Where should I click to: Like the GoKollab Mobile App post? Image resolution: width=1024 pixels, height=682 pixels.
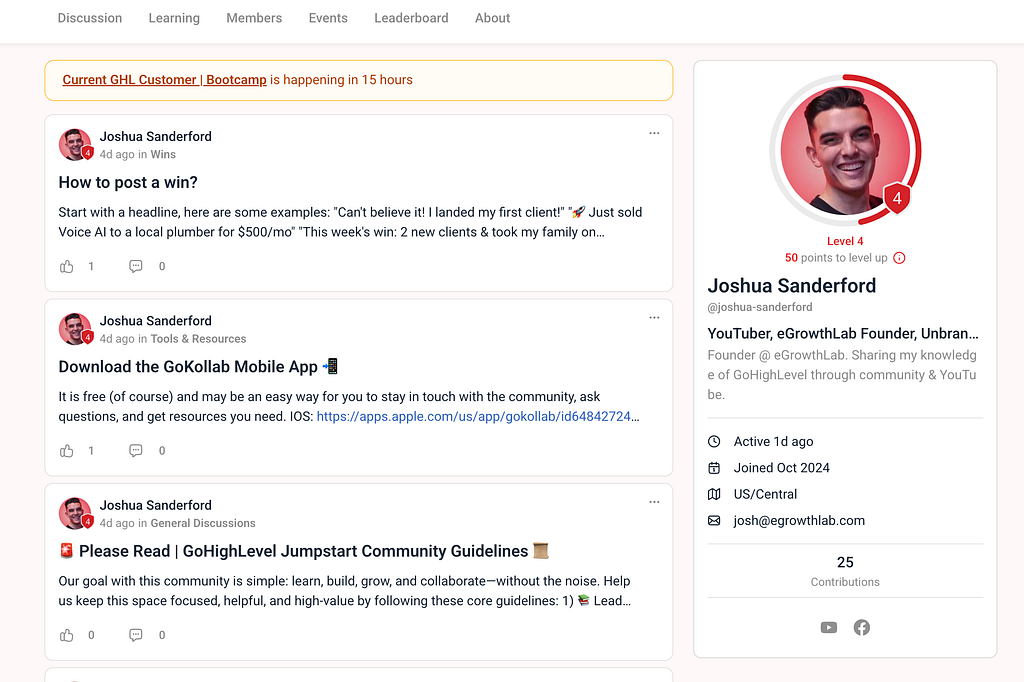pos(67,451)
